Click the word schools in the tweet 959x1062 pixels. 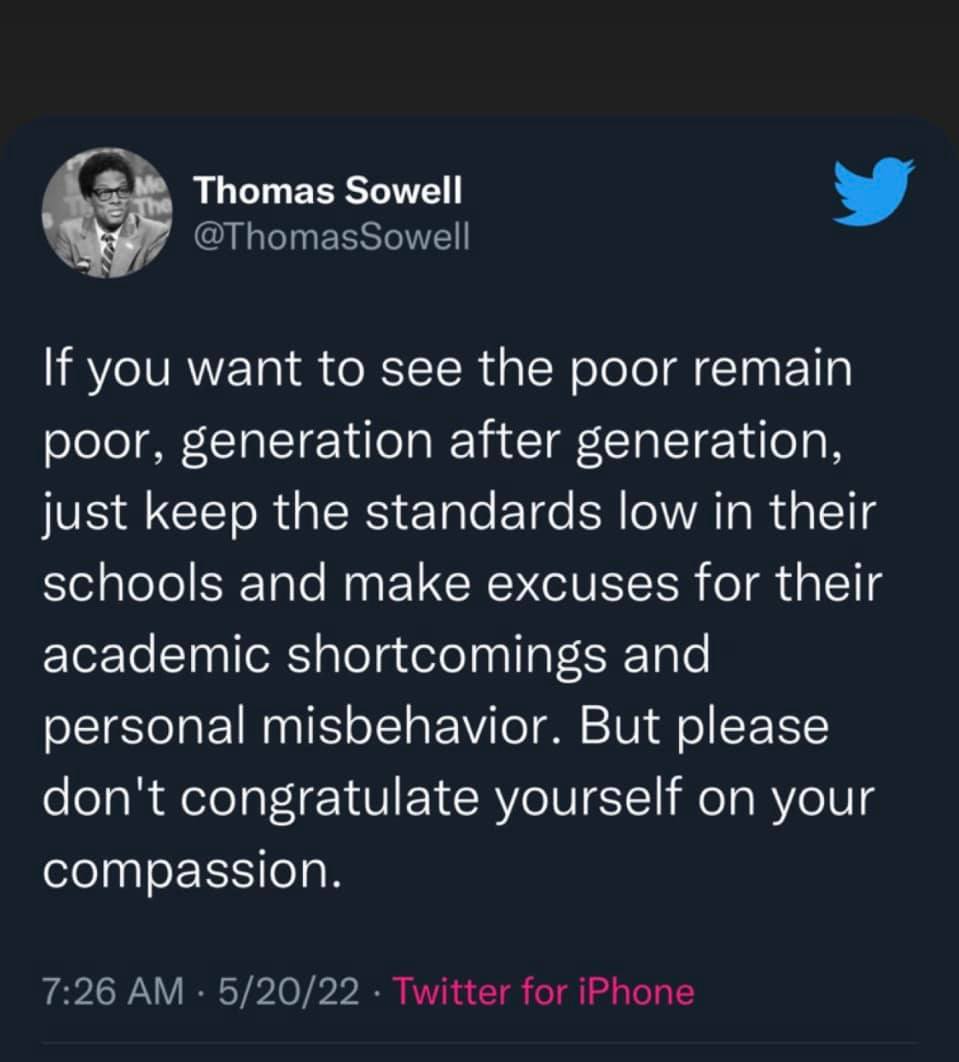tap(133, 584)
